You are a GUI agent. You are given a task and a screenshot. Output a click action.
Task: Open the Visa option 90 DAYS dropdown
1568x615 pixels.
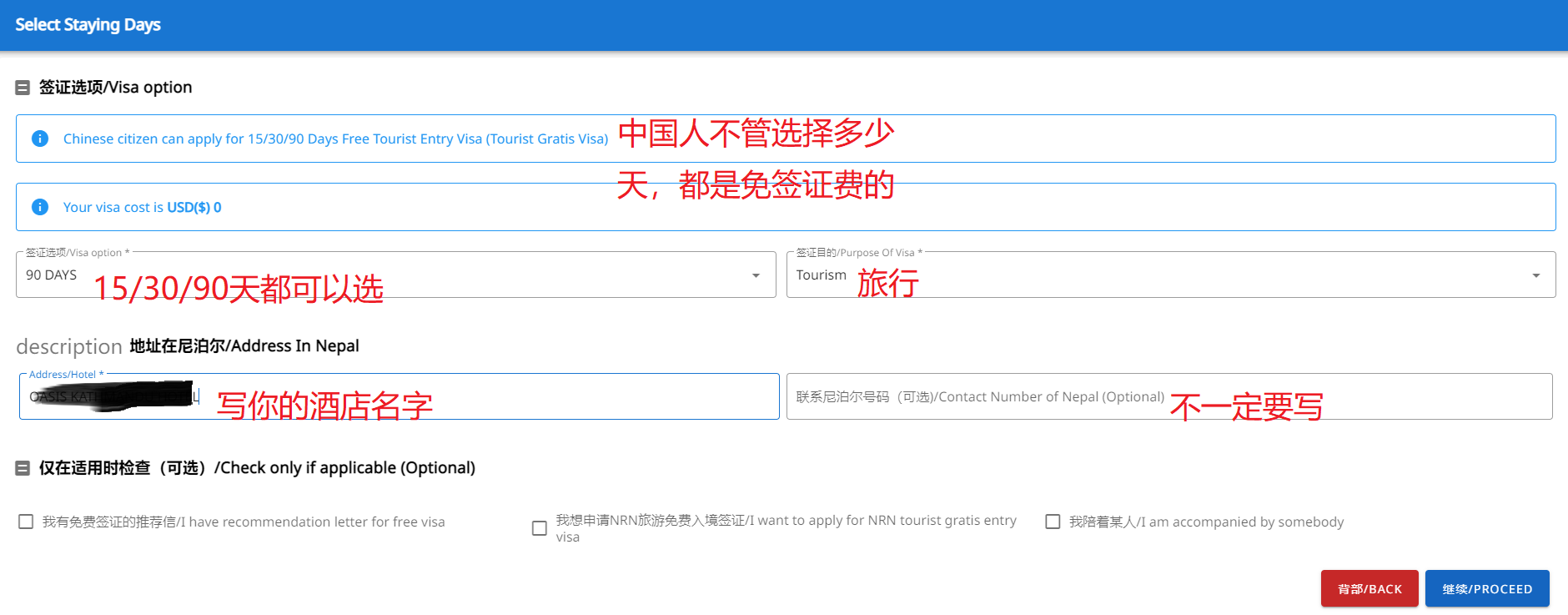pyautogui.click(x=395, y=275)
